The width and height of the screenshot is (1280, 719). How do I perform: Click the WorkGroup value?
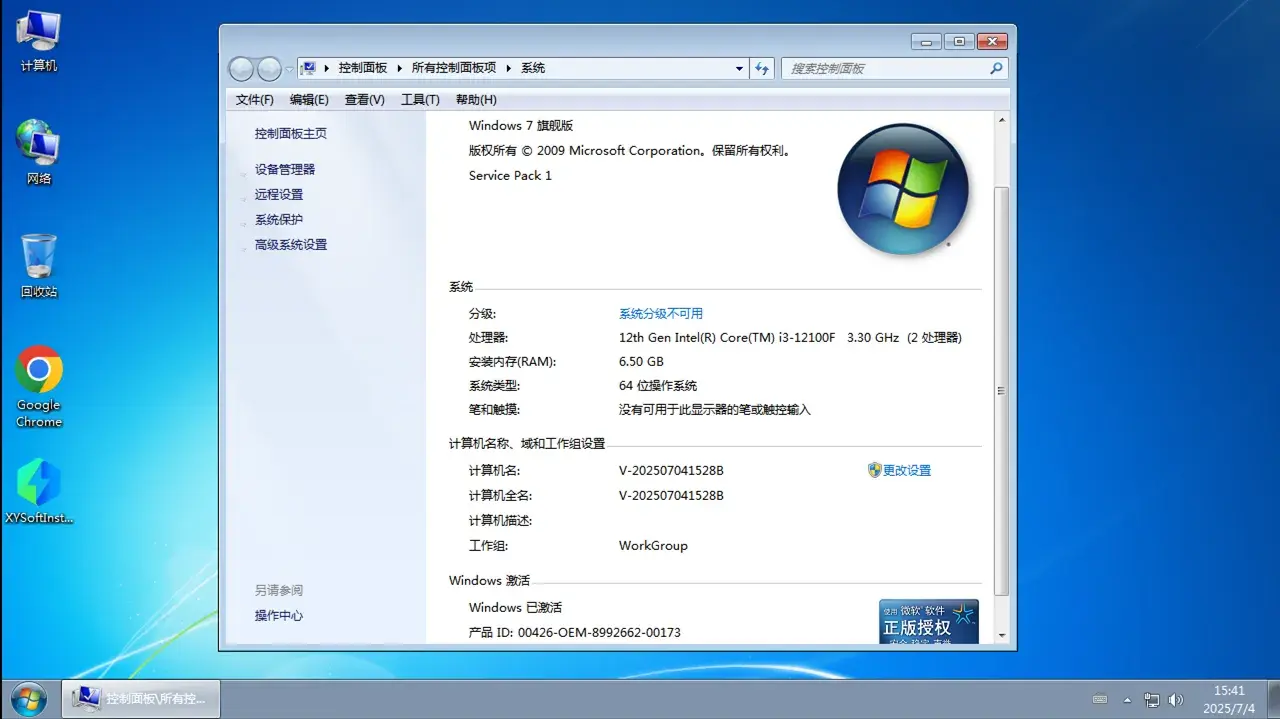click(653, 545)
